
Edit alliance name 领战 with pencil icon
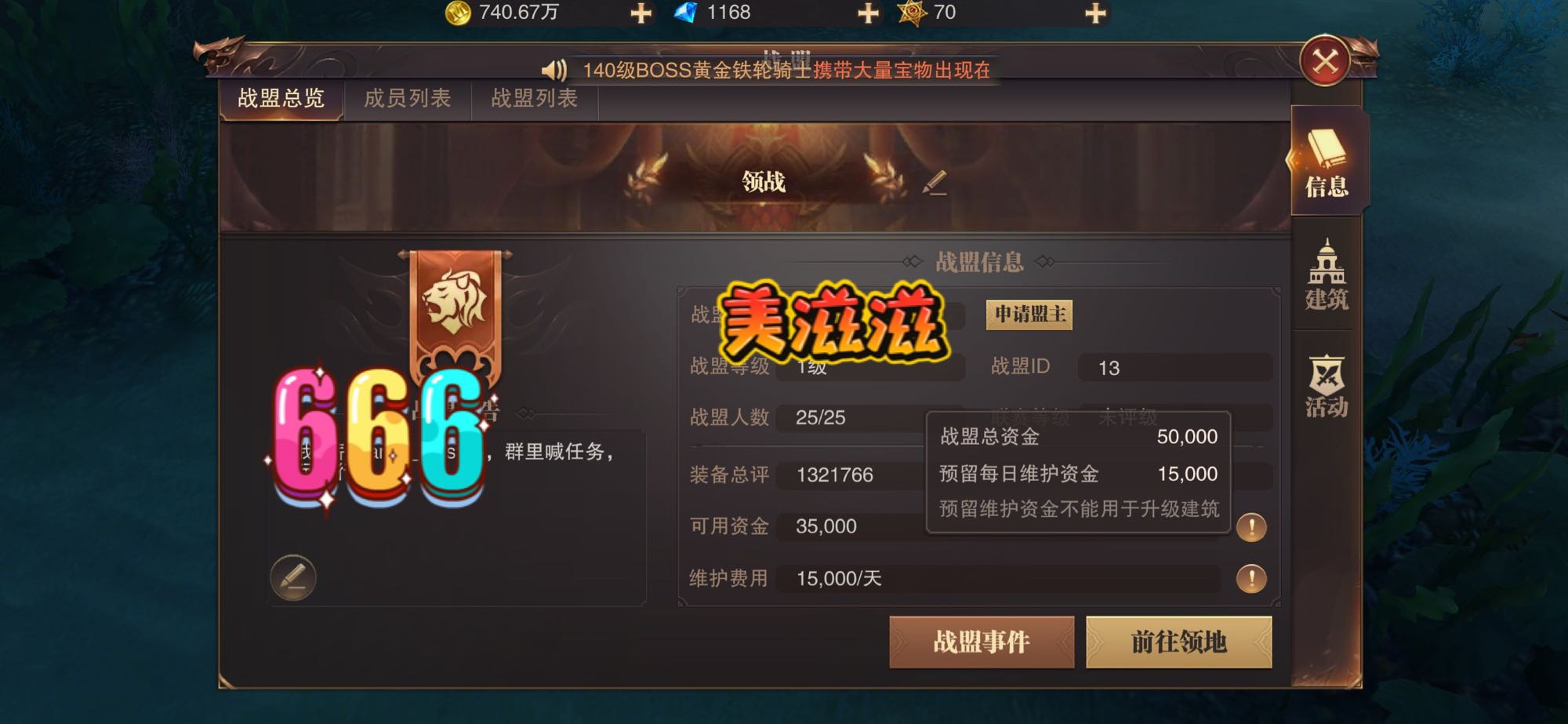click(x=935, y=183)
